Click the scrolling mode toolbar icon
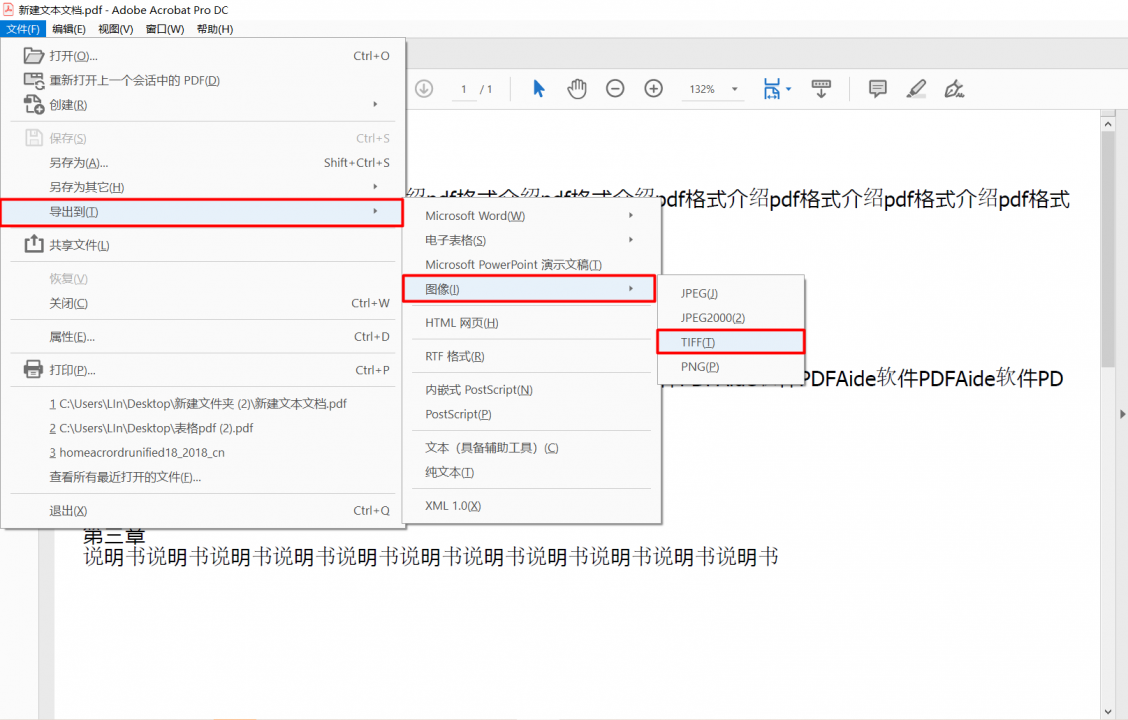1128x720 pixels. (821, 88)
